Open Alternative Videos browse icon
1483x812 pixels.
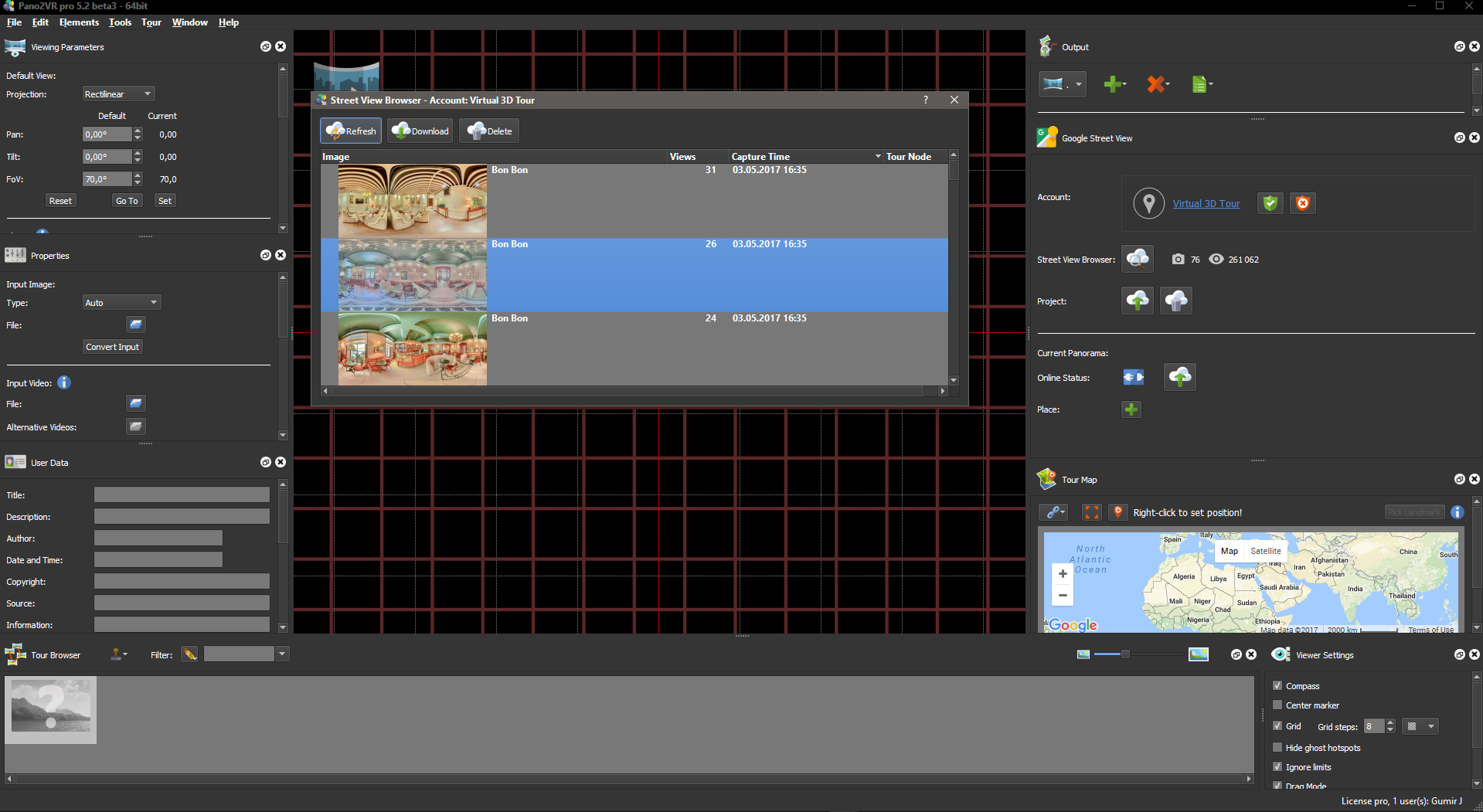136,426
